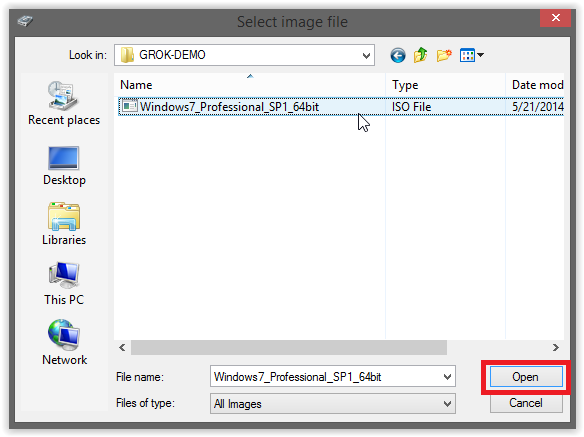
Task: Select the Windows7_Professional_SP1_64bit ISO file icon
Action: [x=130, y=107]
